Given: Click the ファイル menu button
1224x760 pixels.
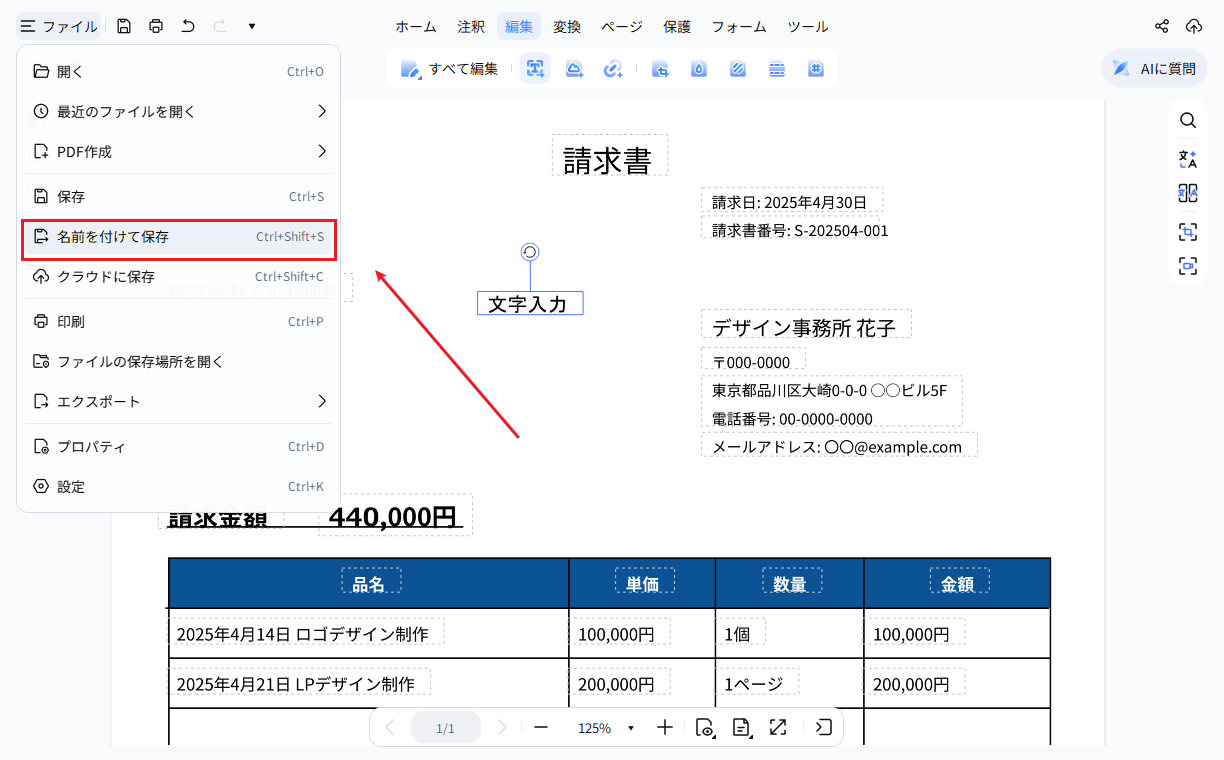Looking at the screenshot, I should (59, 26).
